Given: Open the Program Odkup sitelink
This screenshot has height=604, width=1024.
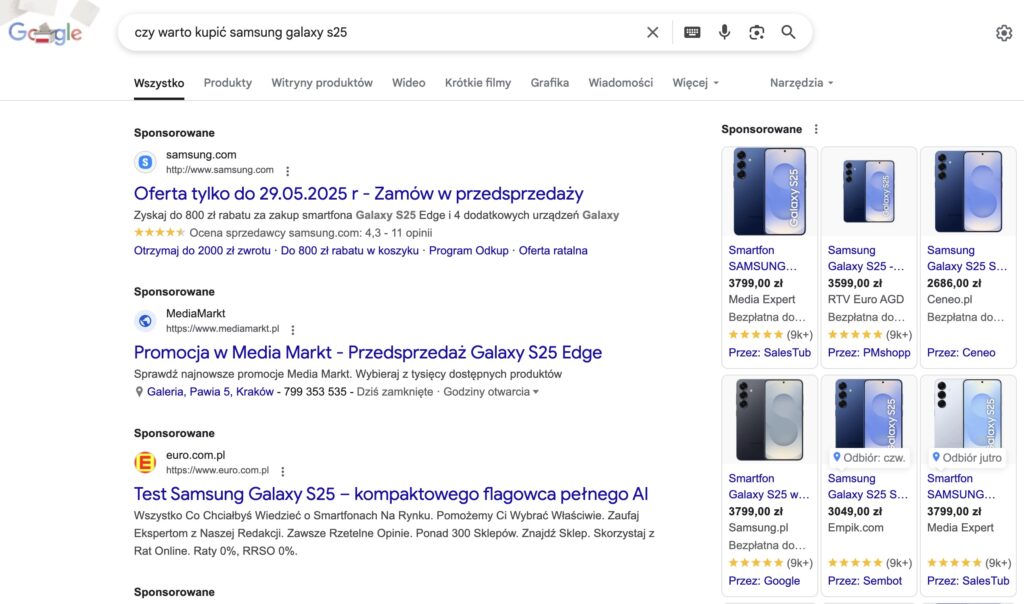Looking at the screenshot, I should tap(468, 251).
